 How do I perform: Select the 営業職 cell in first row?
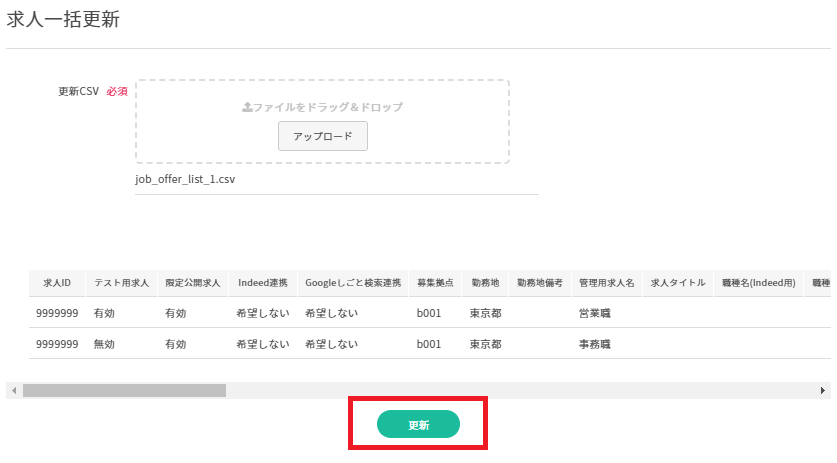coord(594,313)
